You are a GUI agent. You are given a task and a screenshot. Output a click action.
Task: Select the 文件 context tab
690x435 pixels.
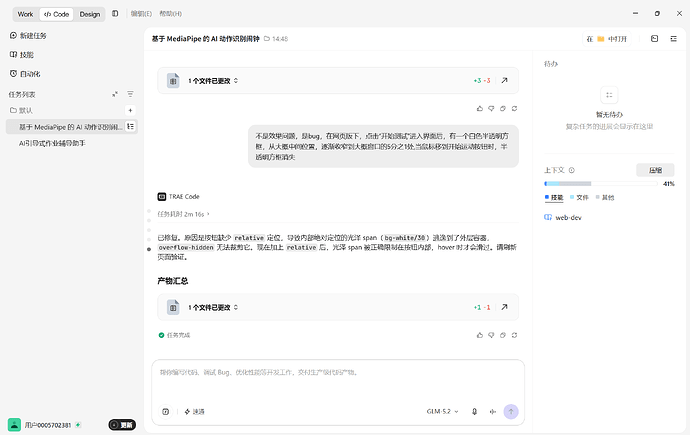(579, 197)
